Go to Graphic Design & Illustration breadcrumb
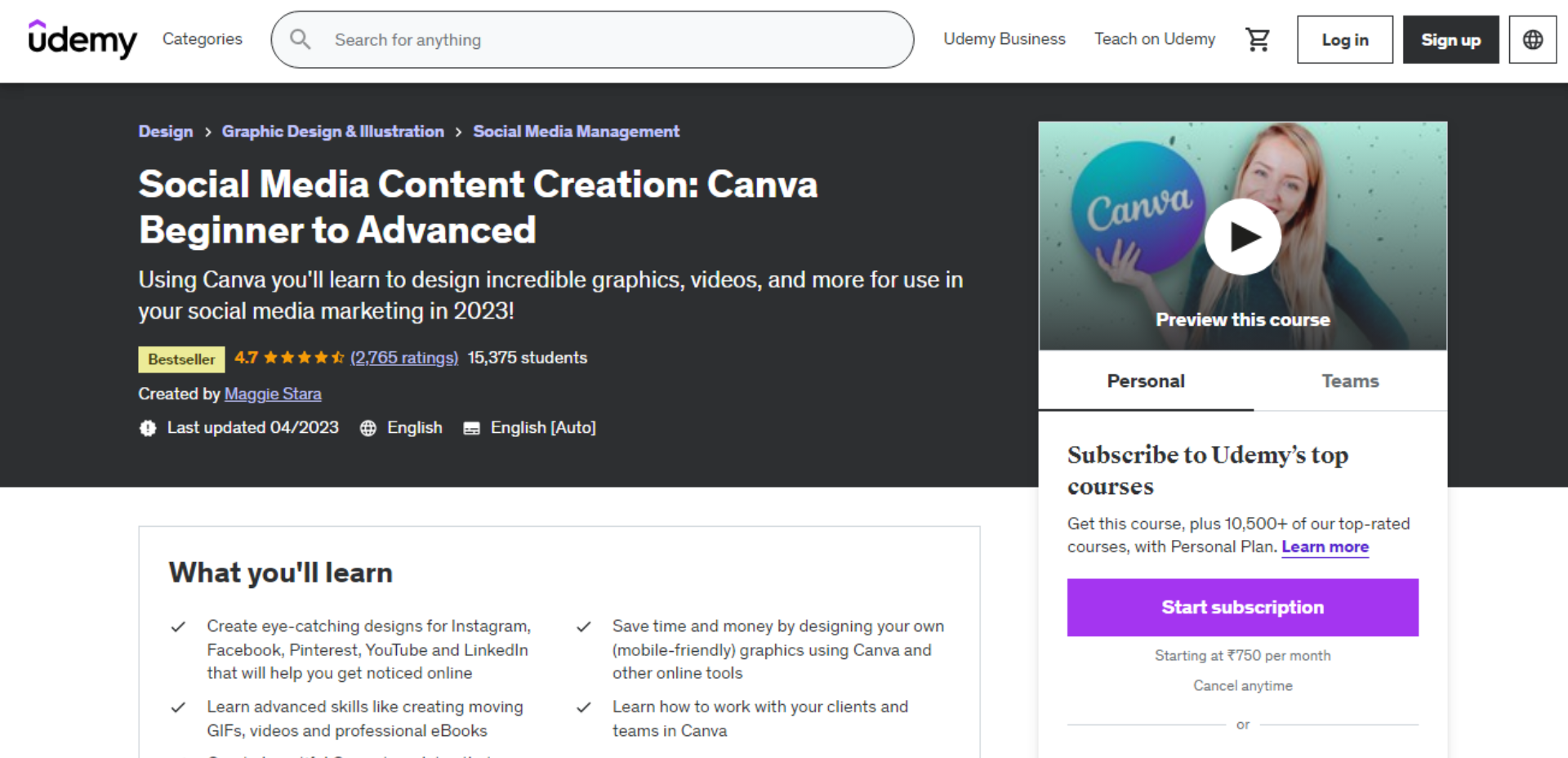The image size is (1568, 758). point(333,132)
